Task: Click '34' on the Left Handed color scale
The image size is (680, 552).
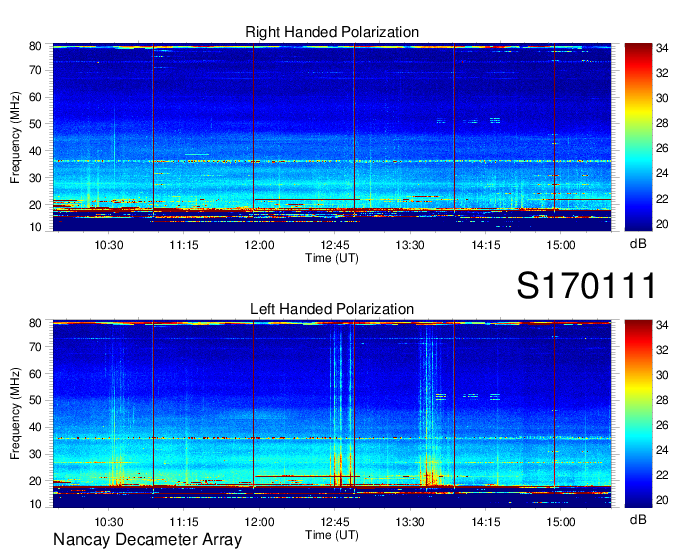Action: [662, 325]
